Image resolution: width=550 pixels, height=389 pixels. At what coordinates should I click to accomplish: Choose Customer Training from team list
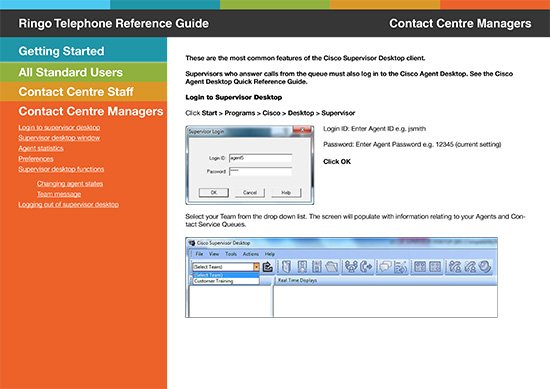(x=226, y=281)
